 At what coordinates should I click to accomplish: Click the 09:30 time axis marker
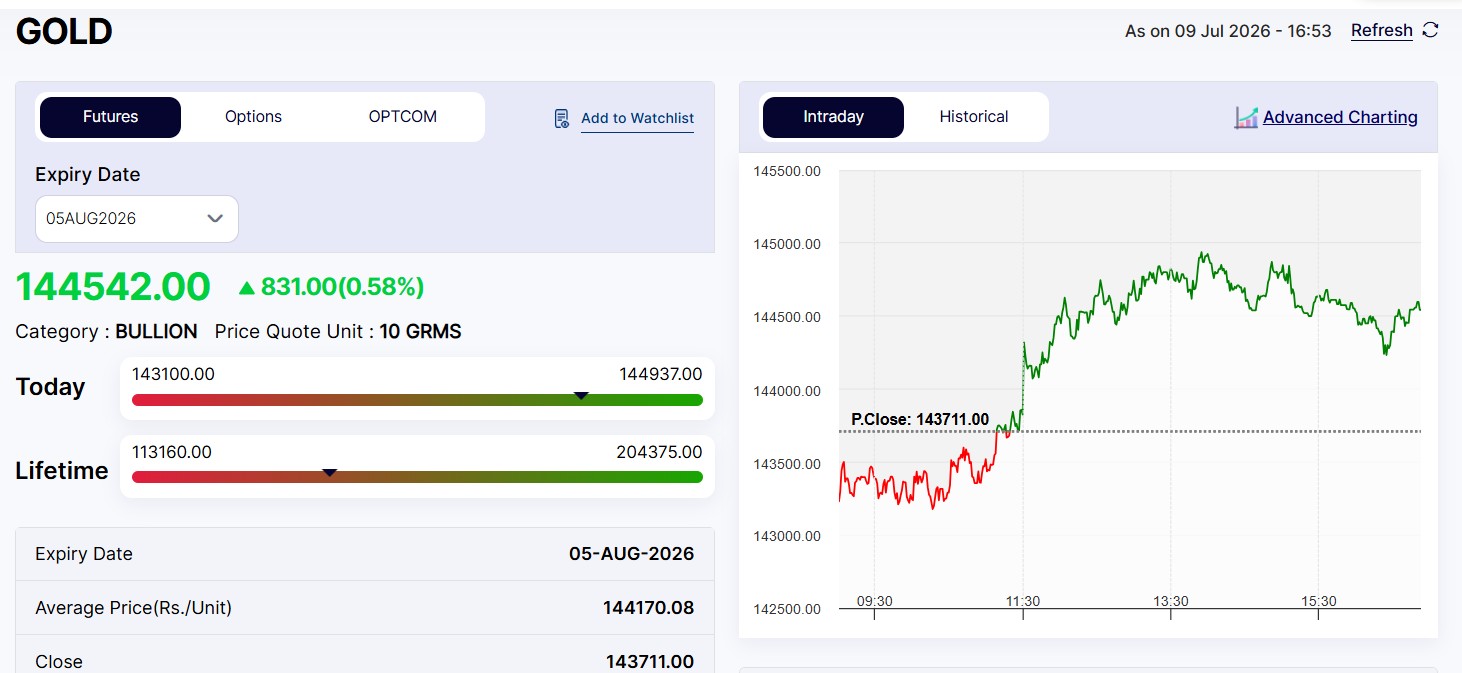coord(875,601)
